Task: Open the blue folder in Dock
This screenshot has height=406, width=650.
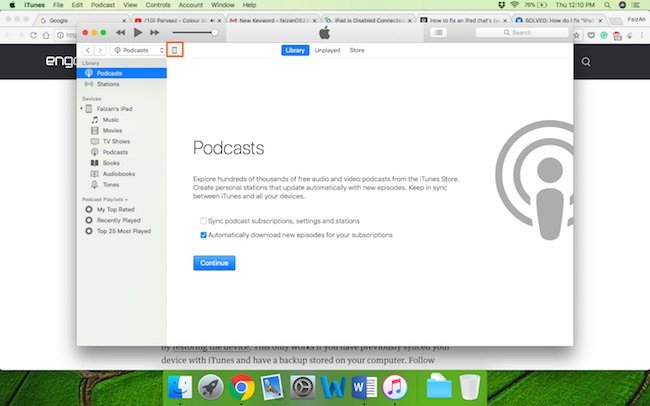Action: click(439, 387)
